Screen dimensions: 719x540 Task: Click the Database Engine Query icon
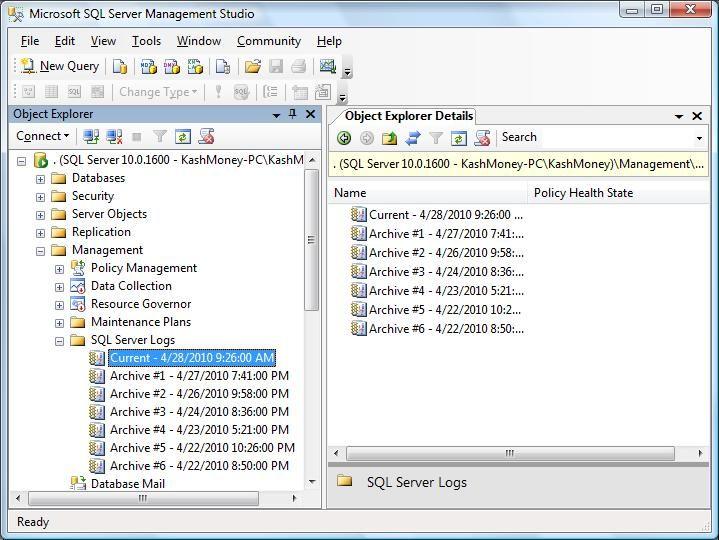[x=120, y=66]
